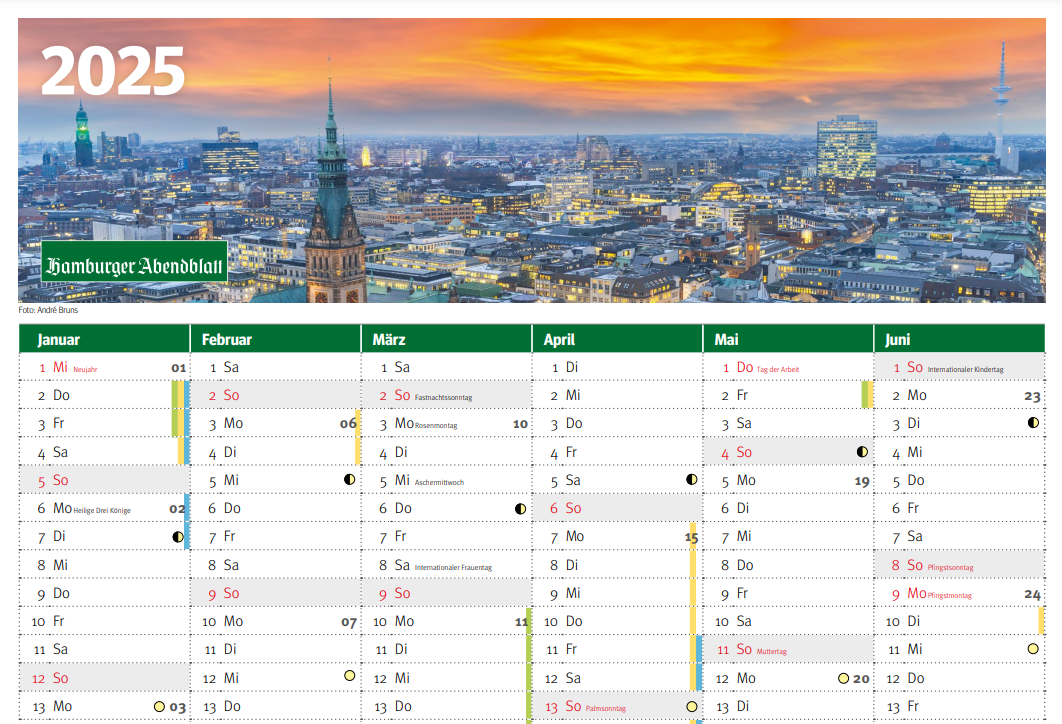Switch to the Juni month header
The width and height of the screenshot is (1062, 724).
897,340
